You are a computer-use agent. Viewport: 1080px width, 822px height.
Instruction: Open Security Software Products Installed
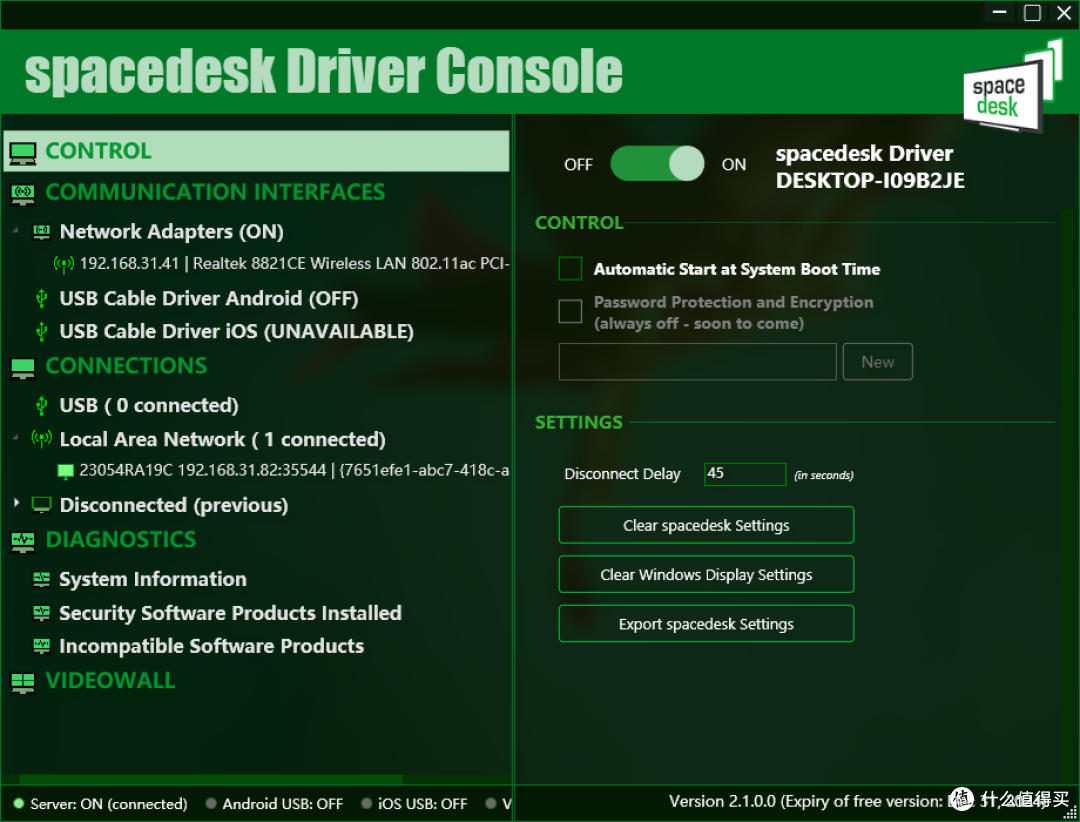point(229,613)
